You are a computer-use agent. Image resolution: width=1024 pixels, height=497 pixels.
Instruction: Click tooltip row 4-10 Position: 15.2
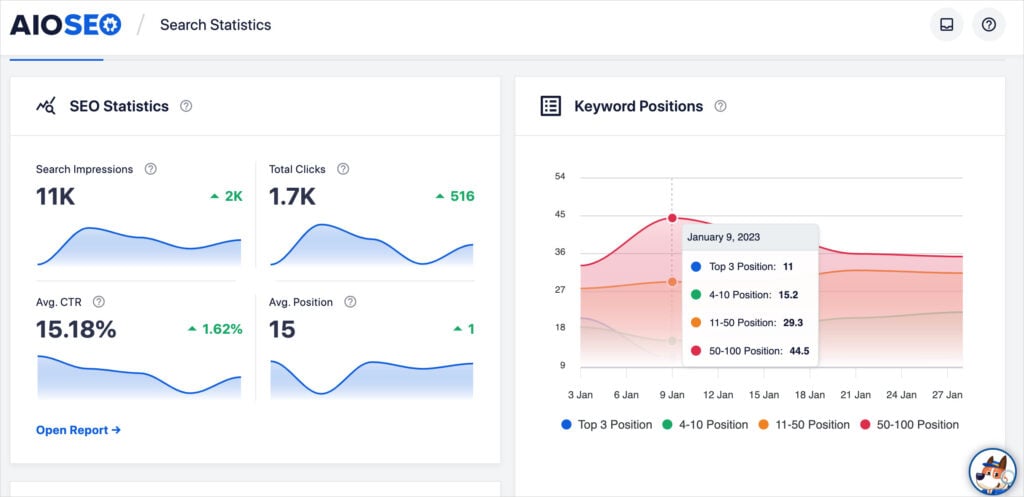click(744, 295)
